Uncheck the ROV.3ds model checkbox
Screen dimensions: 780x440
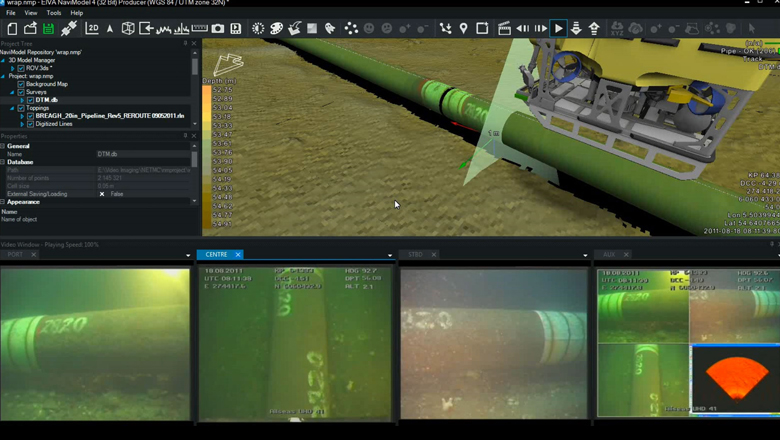click(x=21, y=68)
